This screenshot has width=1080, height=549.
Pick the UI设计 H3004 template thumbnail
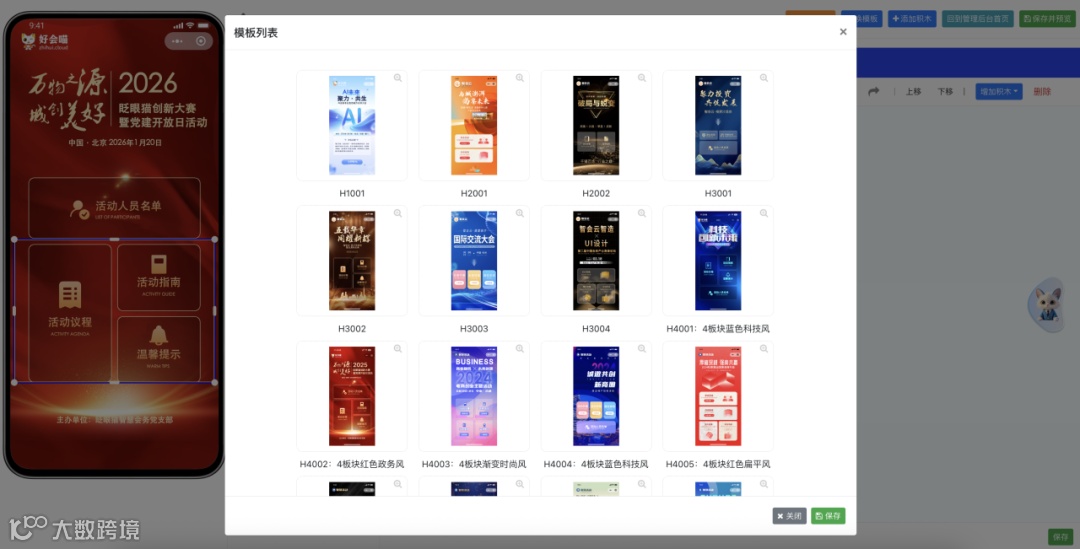click(x=596, y=260)
